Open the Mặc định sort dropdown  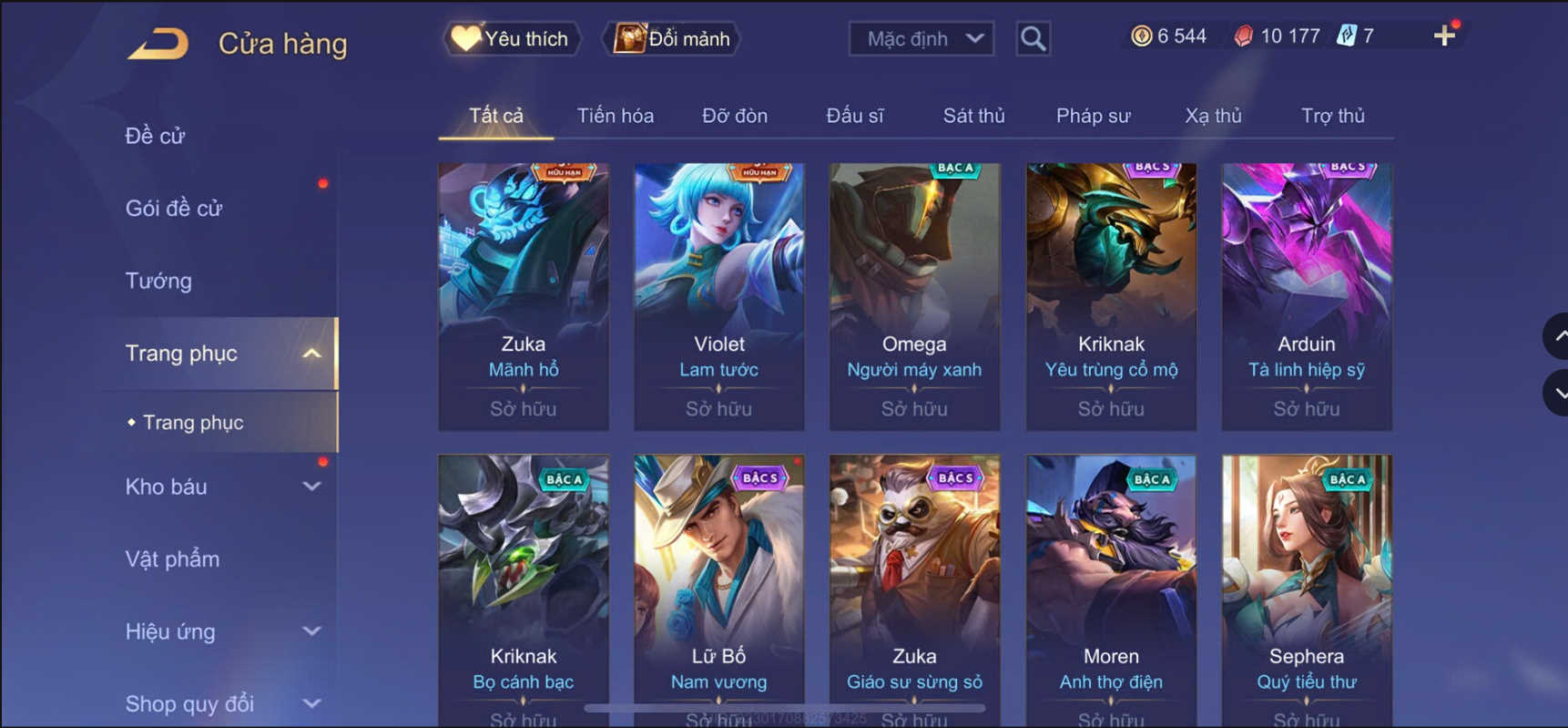[x=921, y=38]
